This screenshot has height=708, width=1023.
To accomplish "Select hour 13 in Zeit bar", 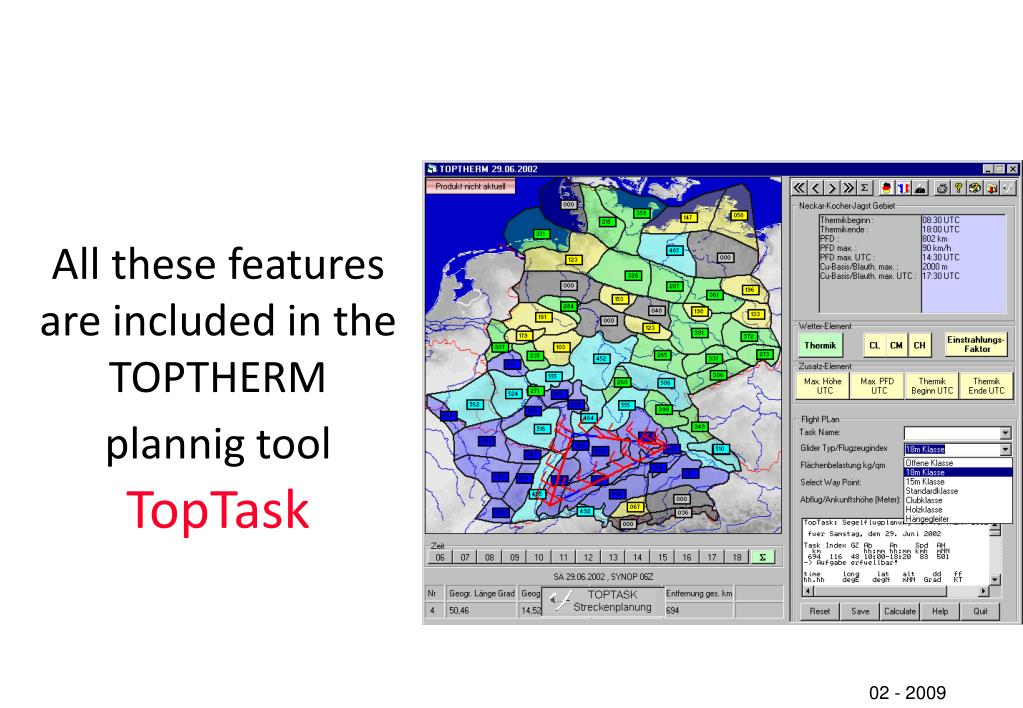I will 613,557.
